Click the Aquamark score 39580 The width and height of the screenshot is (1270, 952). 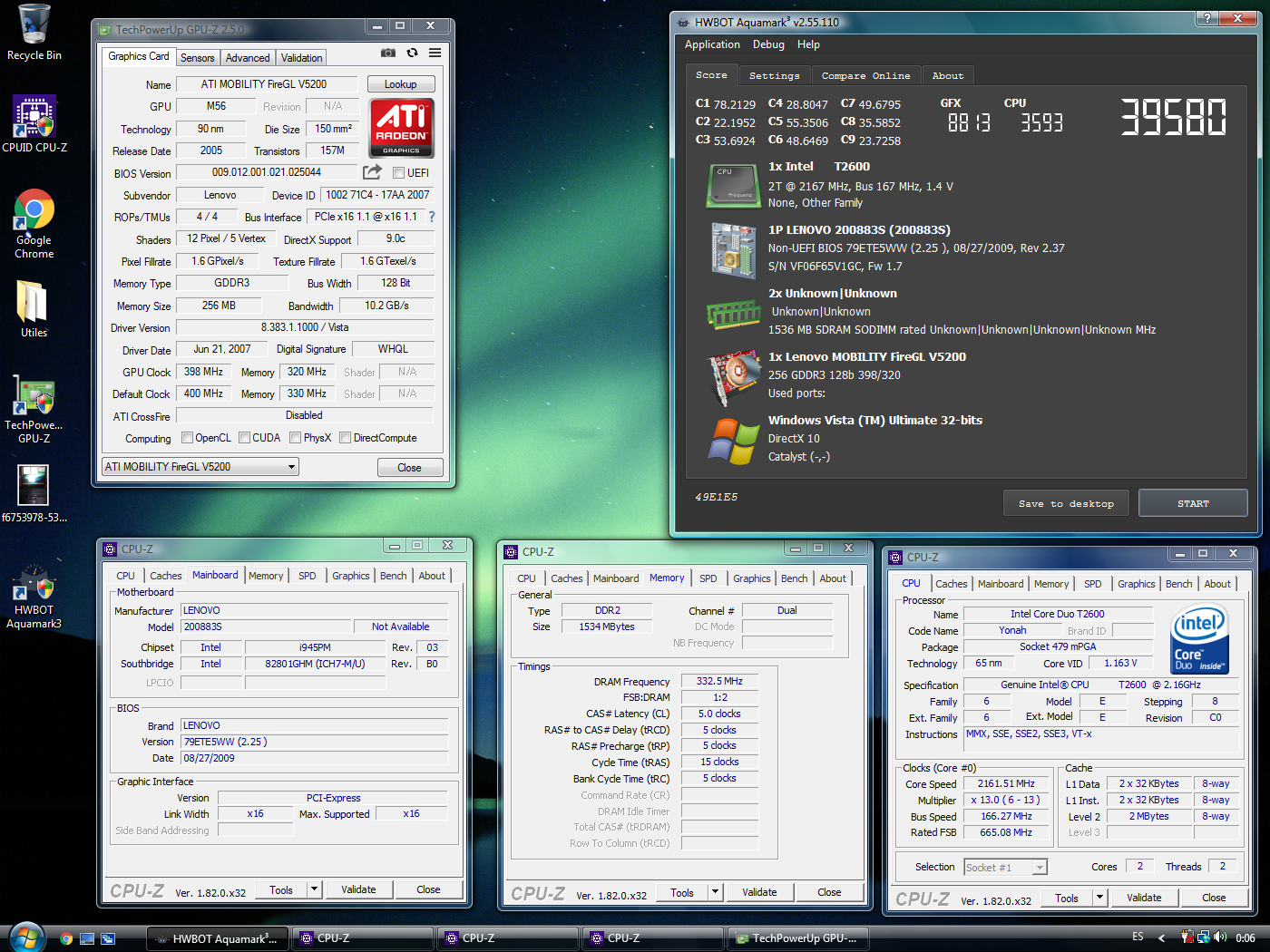coord(1173,117)
